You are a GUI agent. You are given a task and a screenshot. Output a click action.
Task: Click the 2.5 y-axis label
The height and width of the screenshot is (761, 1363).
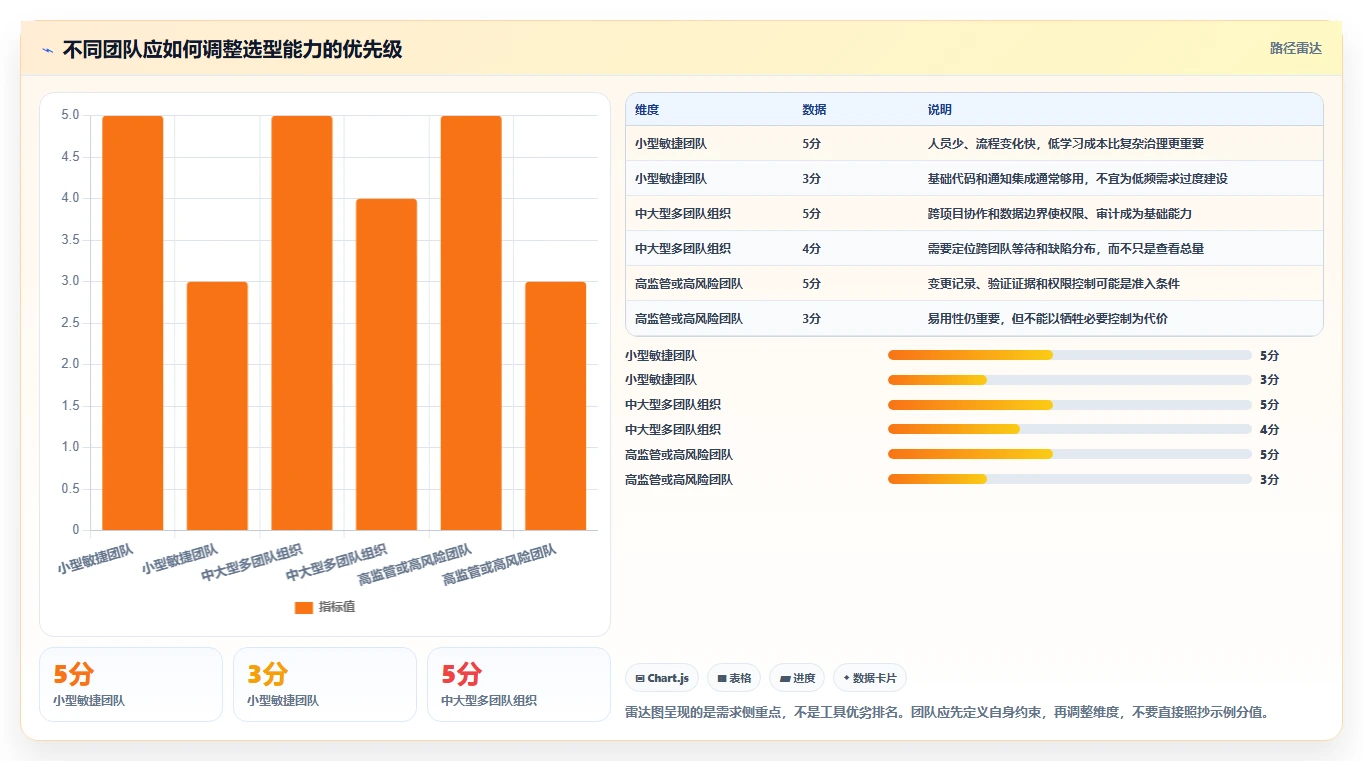click(70, 323)
